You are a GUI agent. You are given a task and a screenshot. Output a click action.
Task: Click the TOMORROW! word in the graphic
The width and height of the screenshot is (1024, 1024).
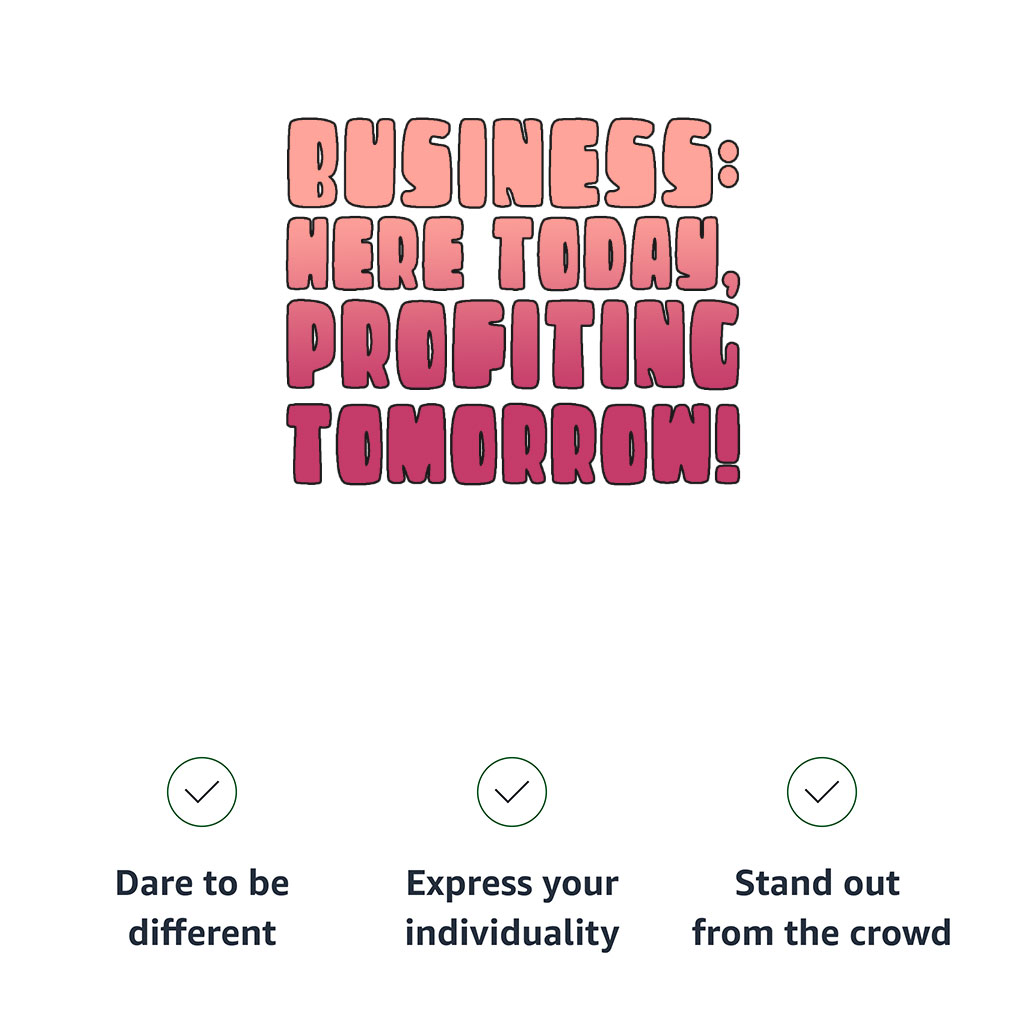coord(513,444)
